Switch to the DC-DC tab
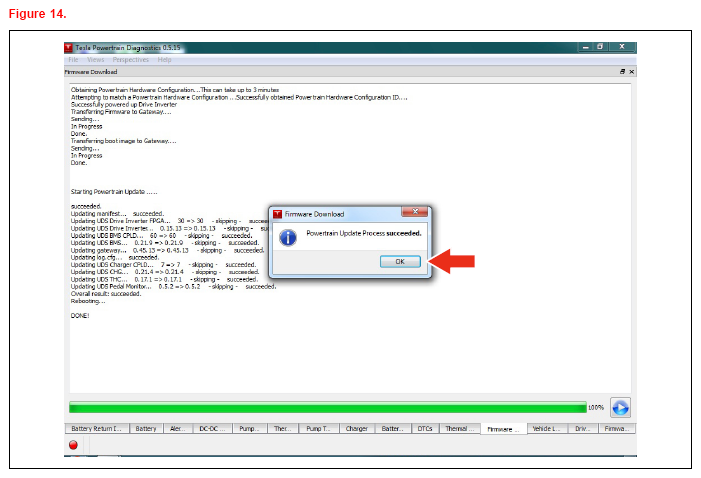The height and width of the screenshot is (478, 701). pos(212,428)
